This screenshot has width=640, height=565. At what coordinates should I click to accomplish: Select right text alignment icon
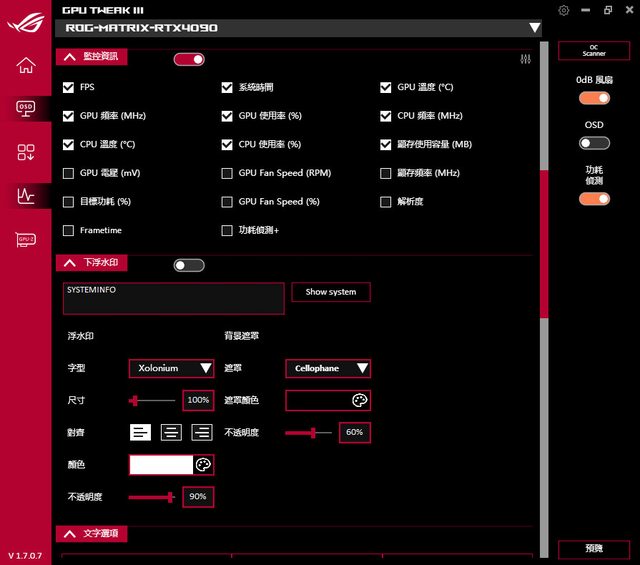(x=202, y=432)
